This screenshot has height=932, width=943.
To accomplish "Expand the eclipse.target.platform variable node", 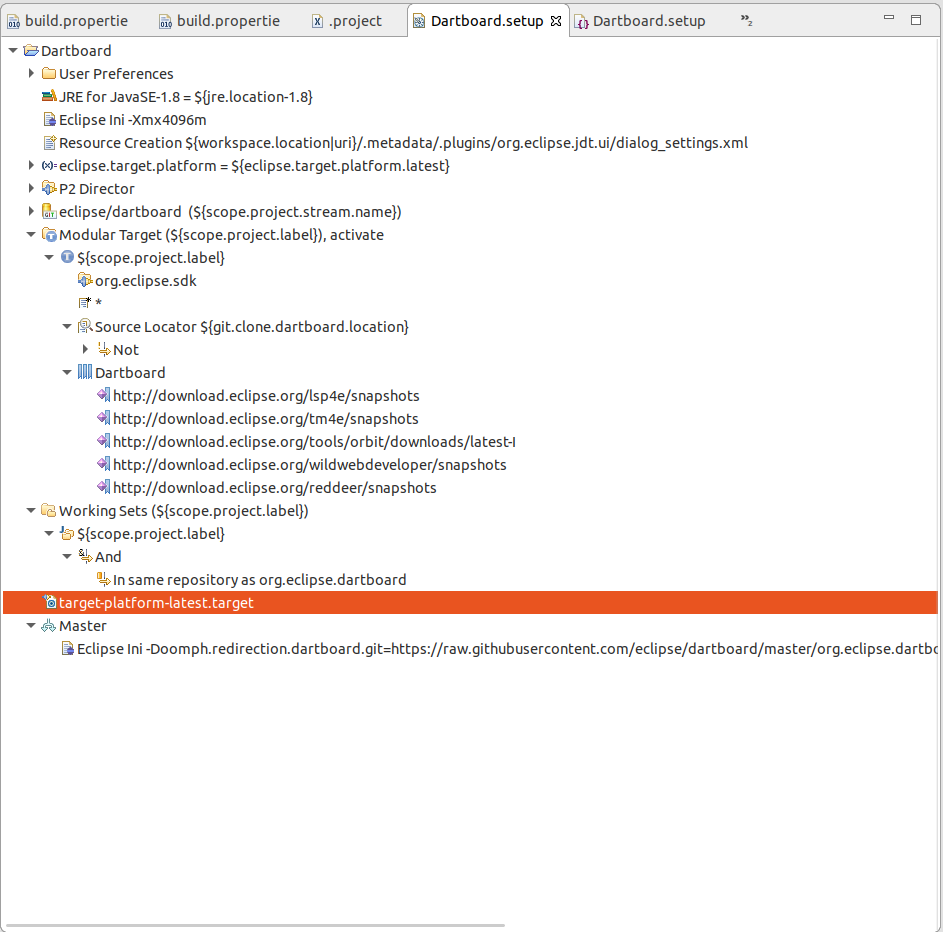I will pyautogui.click(x=31, y=165).
